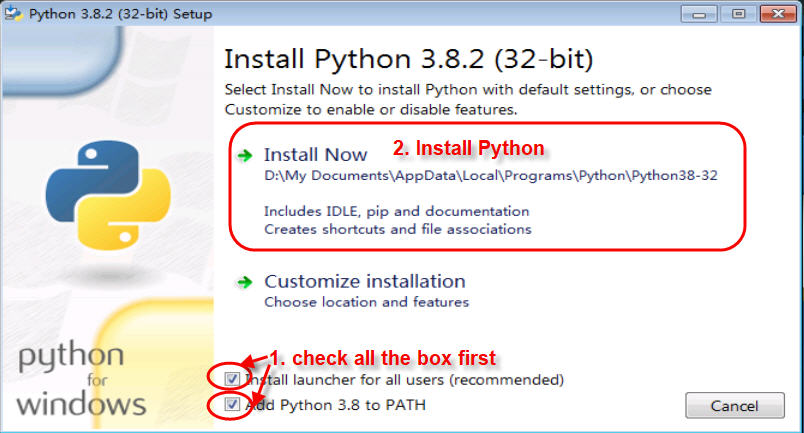Click the green arrow beside Customize installation
Image resolution: width=804 pixels, height=433 pixels.
[x=245, y=282]
